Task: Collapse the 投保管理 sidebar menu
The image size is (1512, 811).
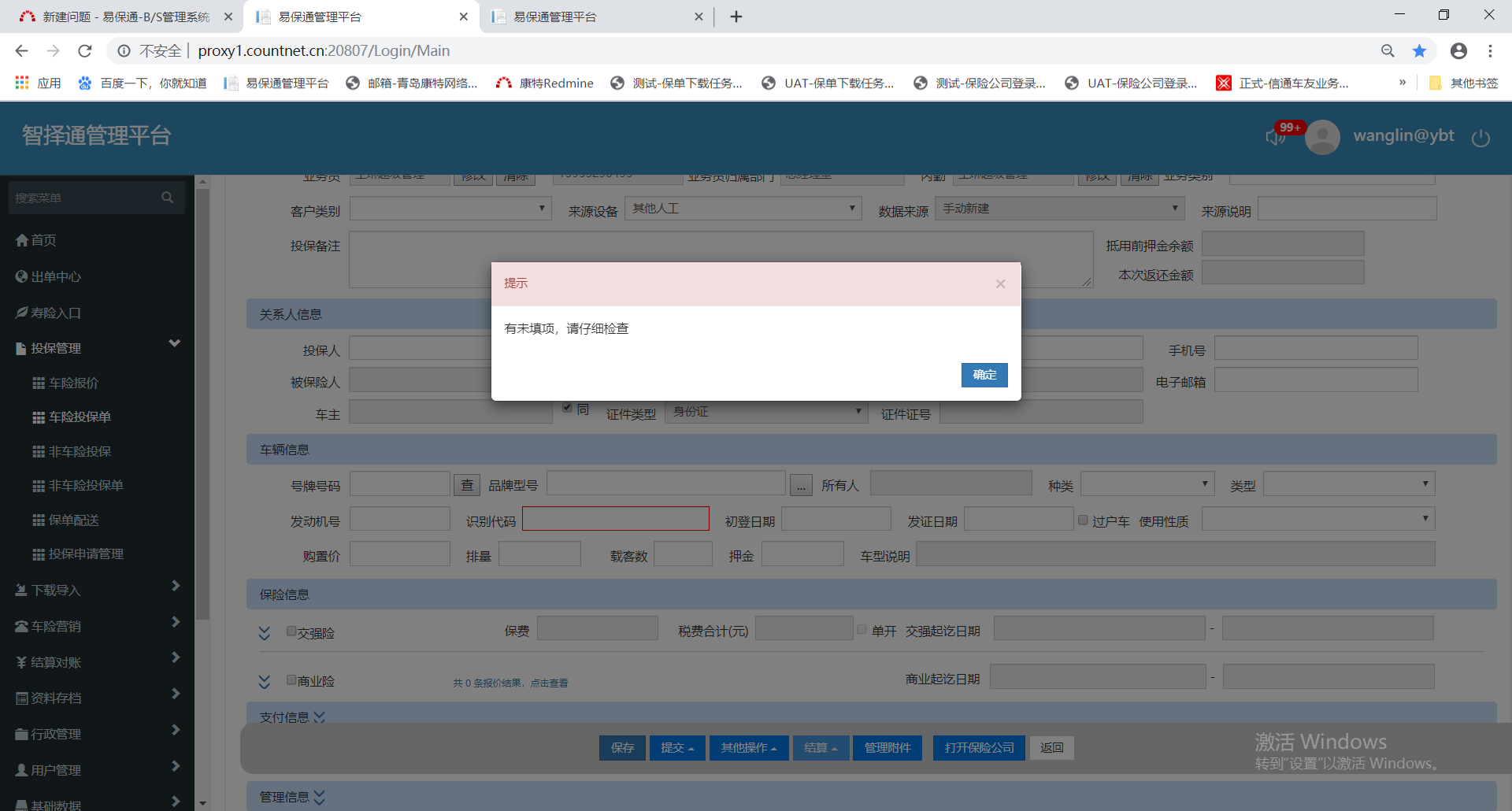Action: point(98,348)
